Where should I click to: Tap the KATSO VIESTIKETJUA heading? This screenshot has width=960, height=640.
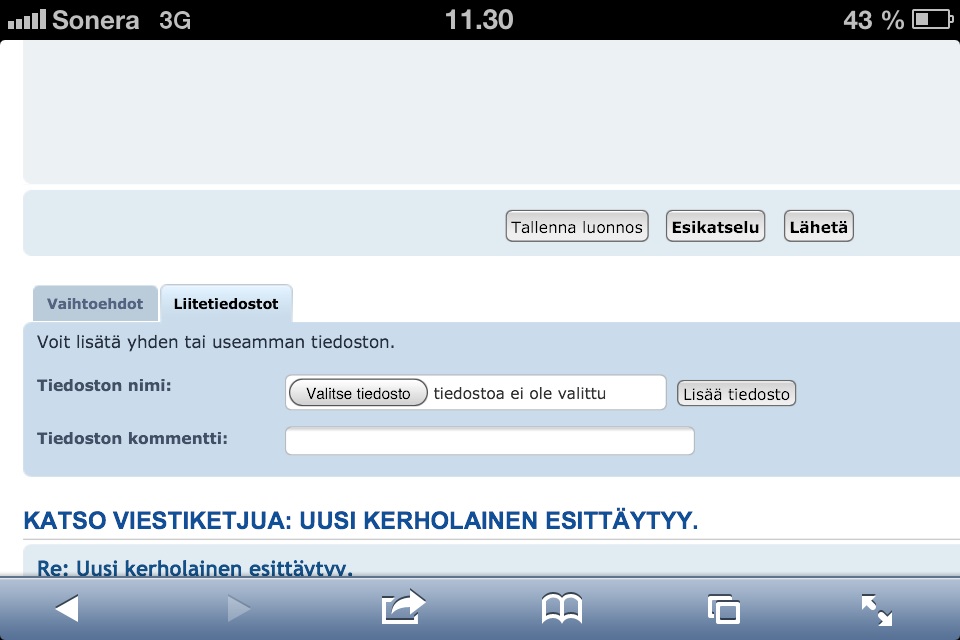[360, 520]
